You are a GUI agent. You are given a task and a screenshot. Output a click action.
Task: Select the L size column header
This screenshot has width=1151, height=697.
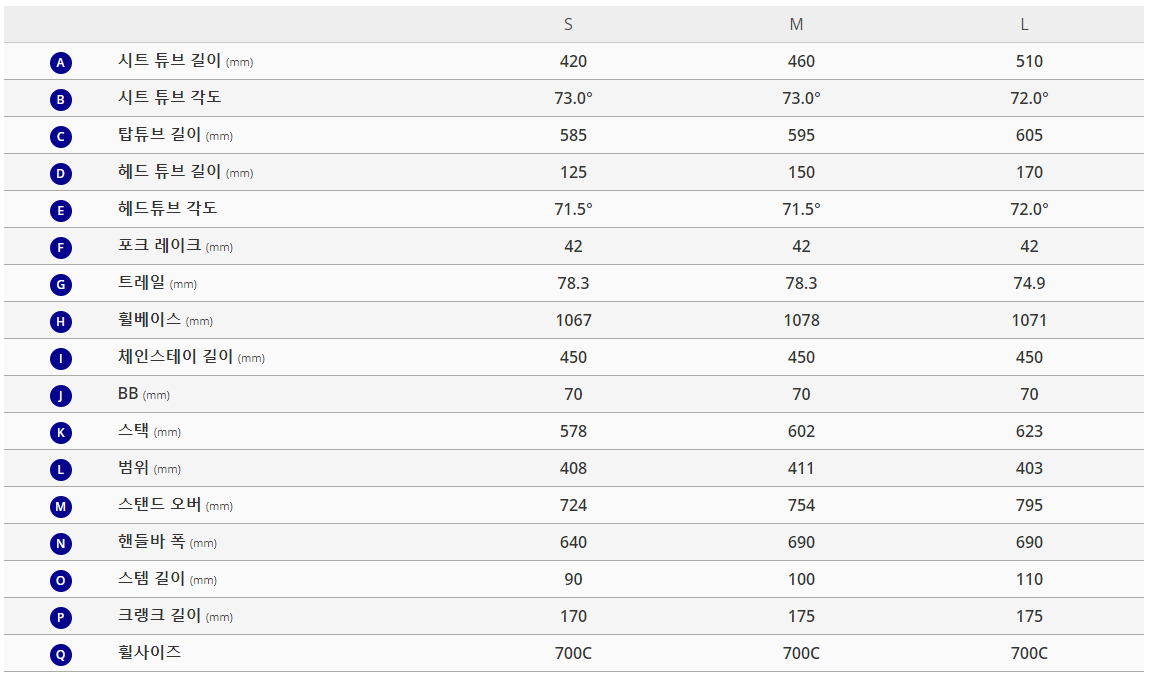tap(1025, 25)
